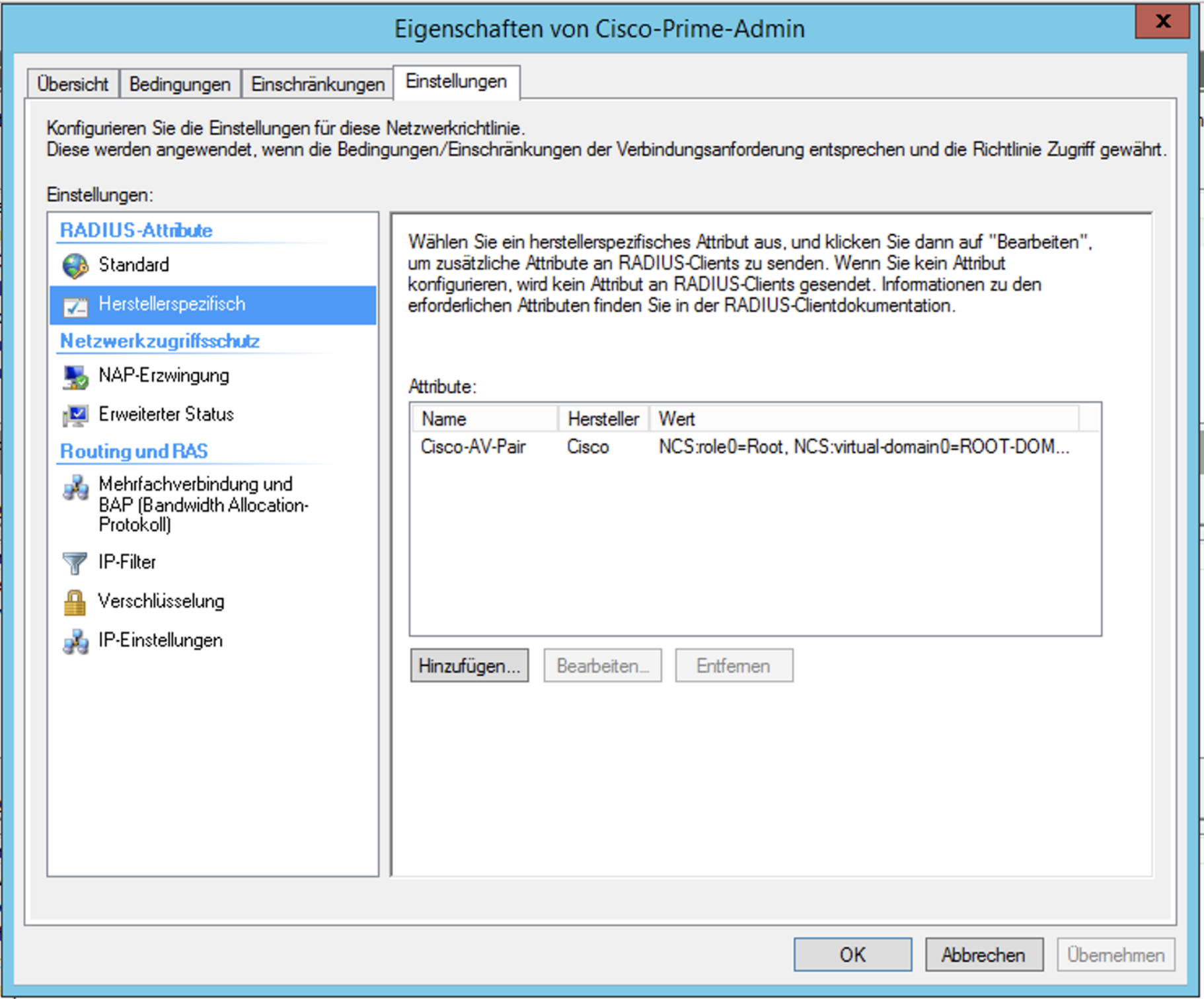Image resolution: width=1204 pixels, height=999 pixels.
Task: Click the Abbrechen button
Action: (984, 955)
